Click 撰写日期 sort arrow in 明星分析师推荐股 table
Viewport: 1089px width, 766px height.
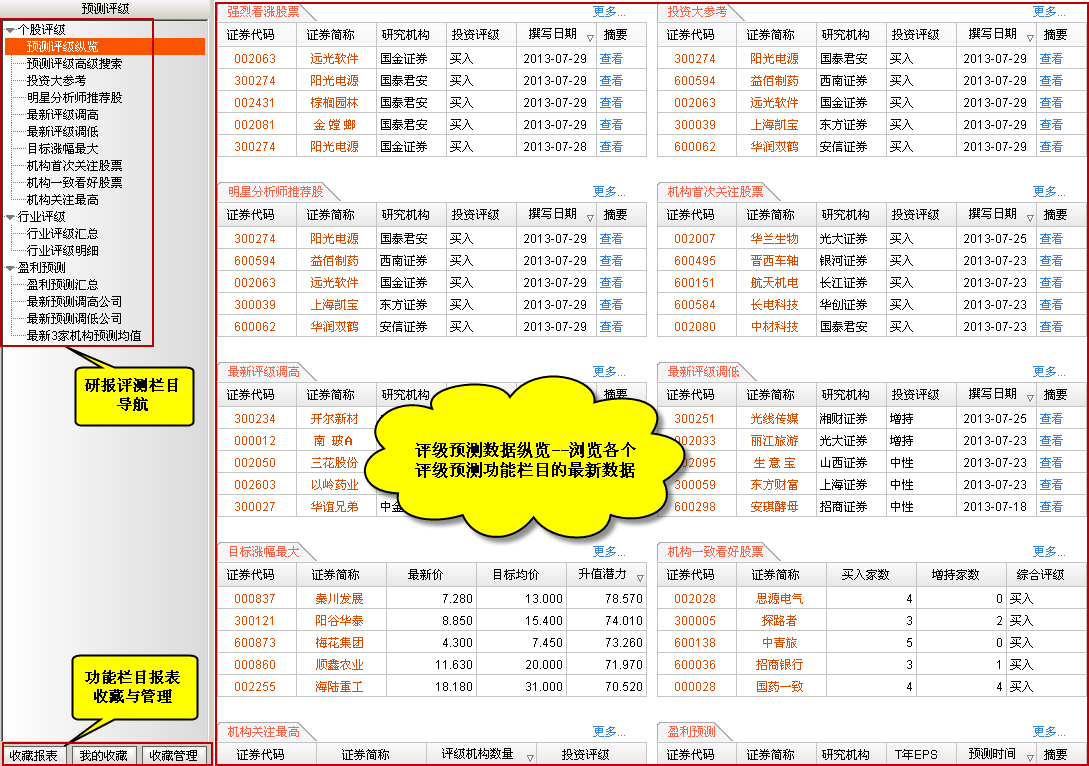click(x=589, y=217)
